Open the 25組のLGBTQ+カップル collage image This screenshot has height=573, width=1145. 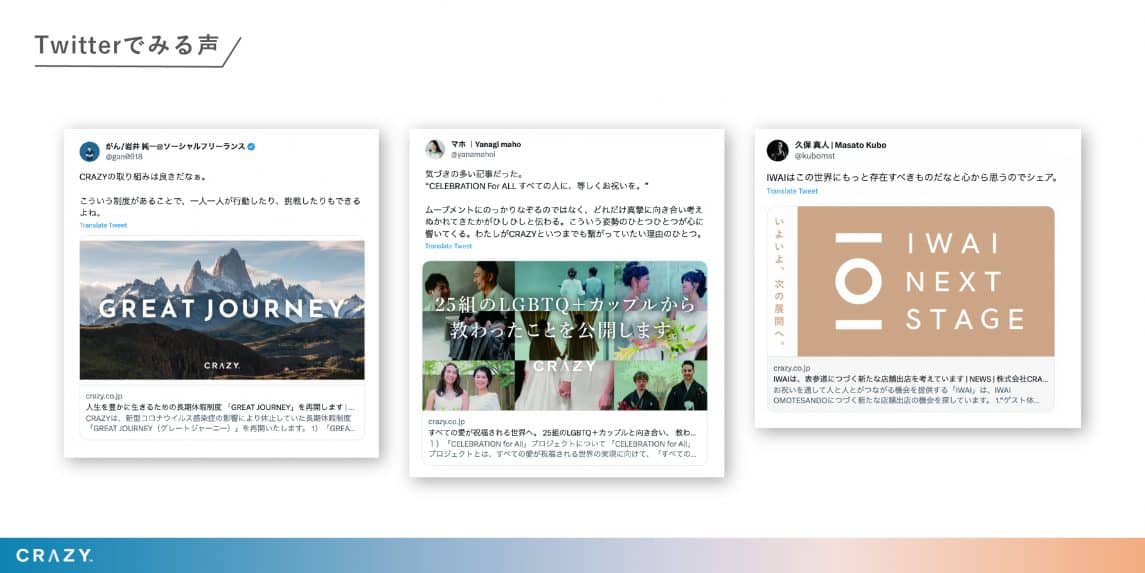click(x=564, y=336)
